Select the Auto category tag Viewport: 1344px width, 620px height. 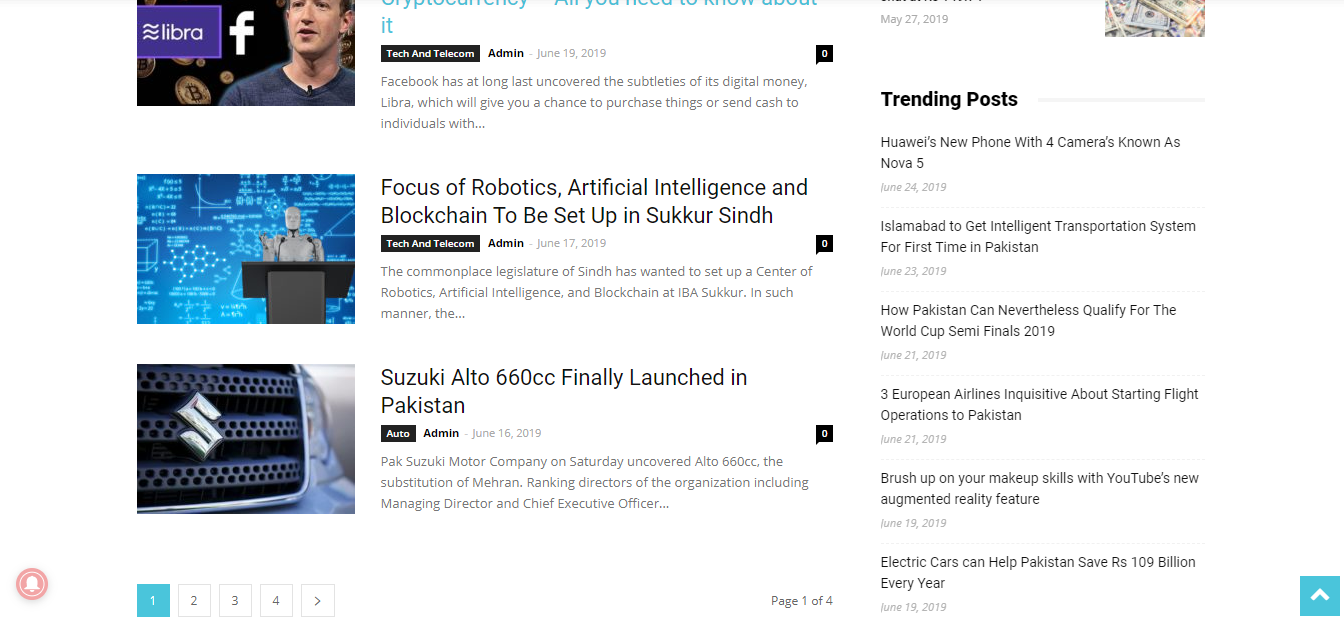pyautogui.click(x=398, y=433)
